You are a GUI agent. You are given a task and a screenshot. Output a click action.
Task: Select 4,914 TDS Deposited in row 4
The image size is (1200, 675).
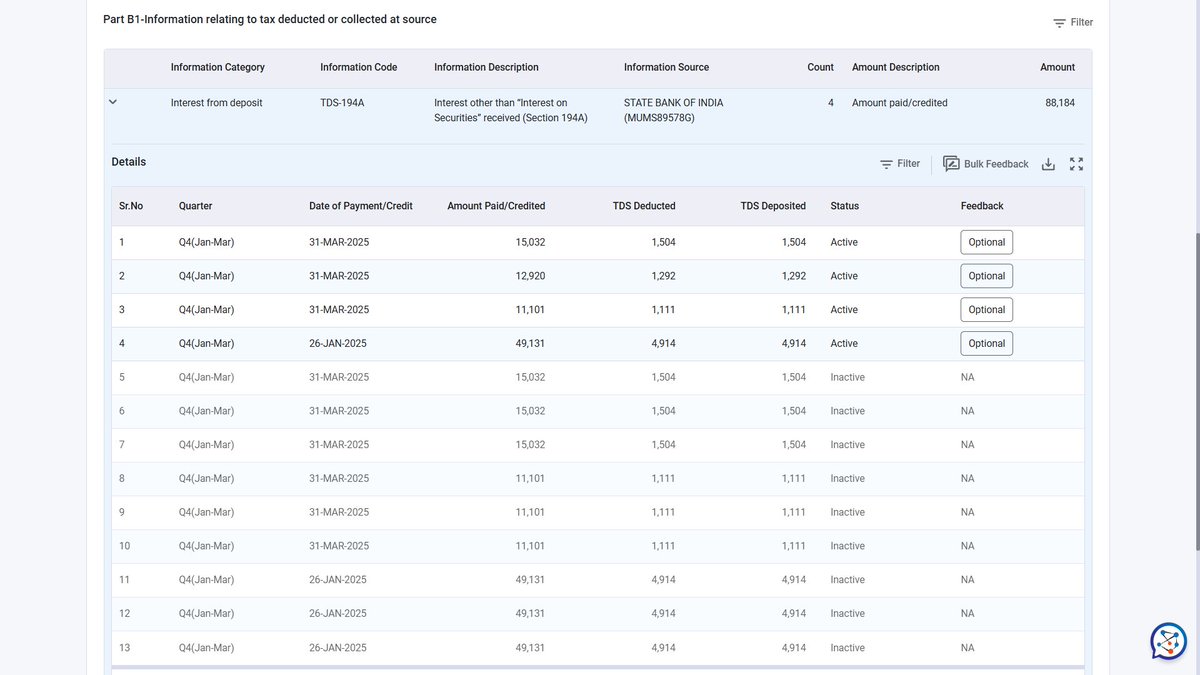[794, 343]
